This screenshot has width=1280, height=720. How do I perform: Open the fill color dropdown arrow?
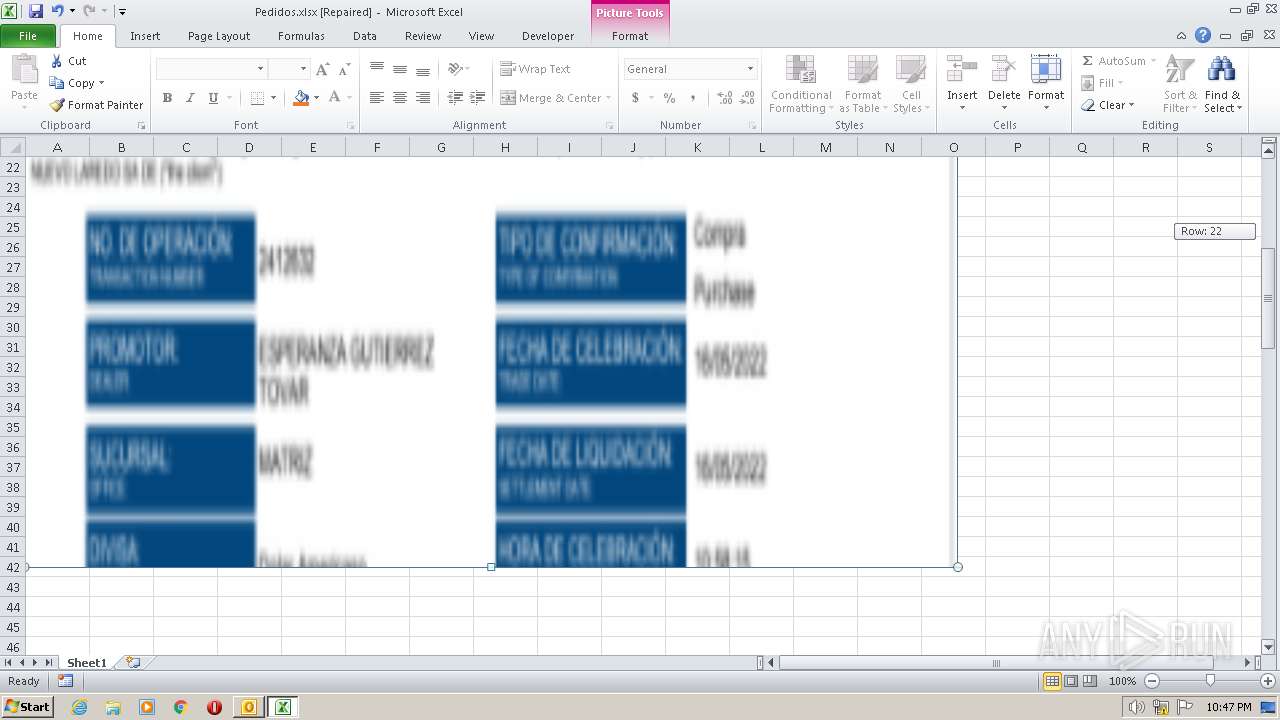pyautogui.click(x=317, y=98)
